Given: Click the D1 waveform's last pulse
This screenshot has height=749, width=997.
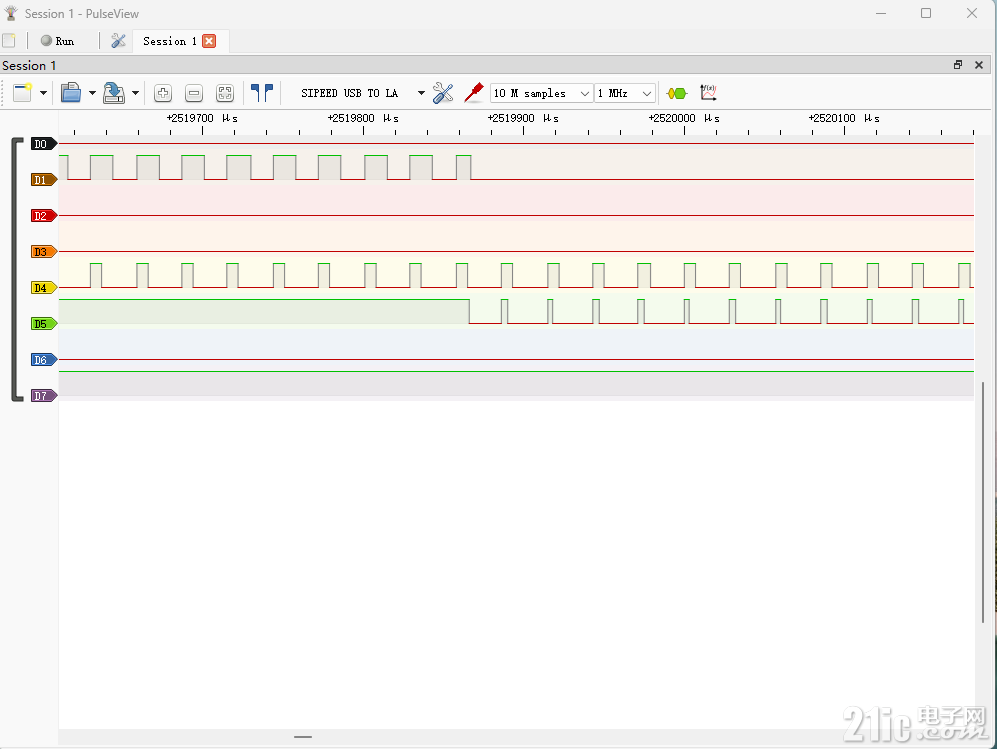Looking at the screenshot, I should [464, 167].
